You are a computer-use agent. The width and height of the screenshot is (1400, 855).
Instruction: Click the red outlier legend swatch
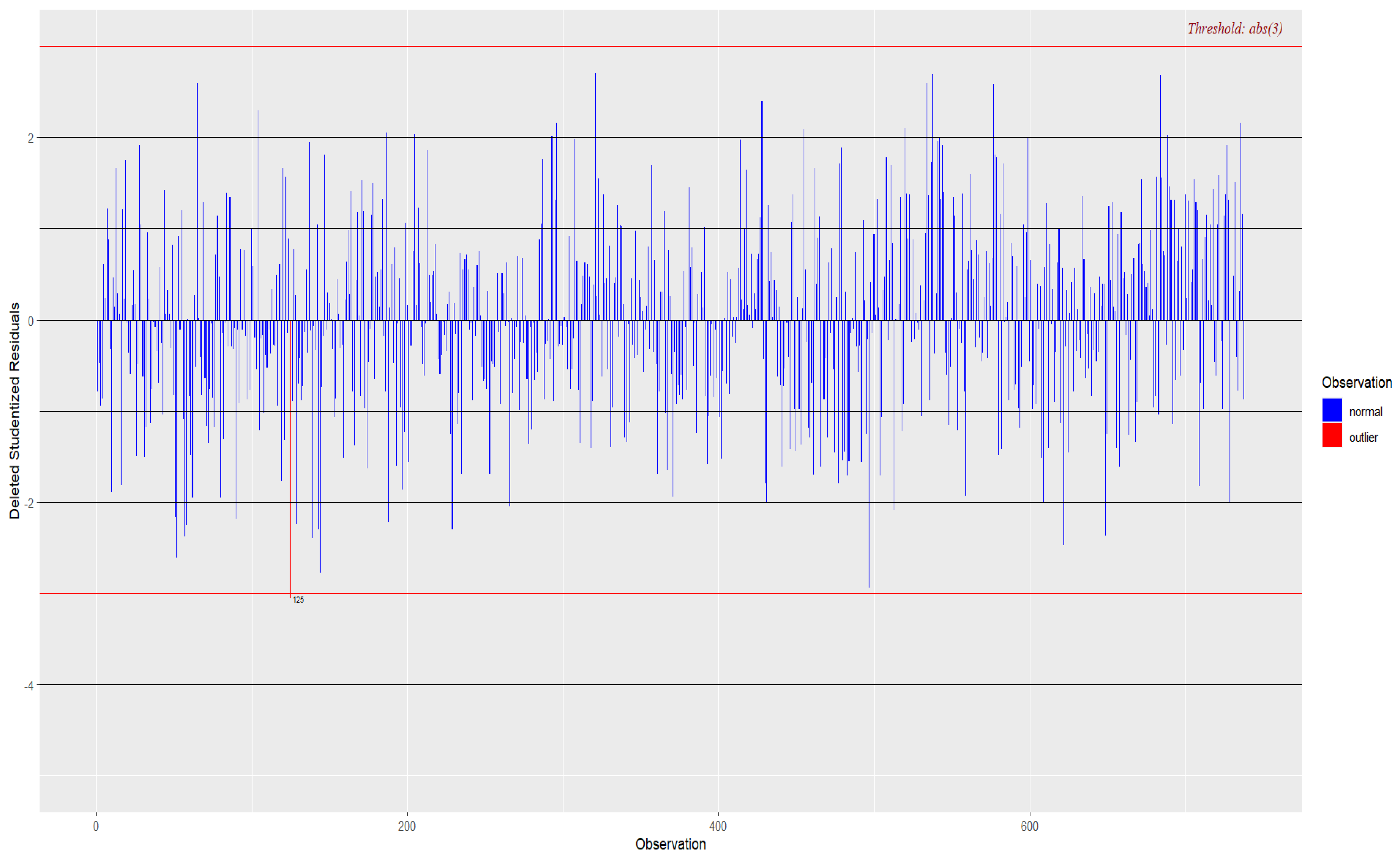[1332, 436]
